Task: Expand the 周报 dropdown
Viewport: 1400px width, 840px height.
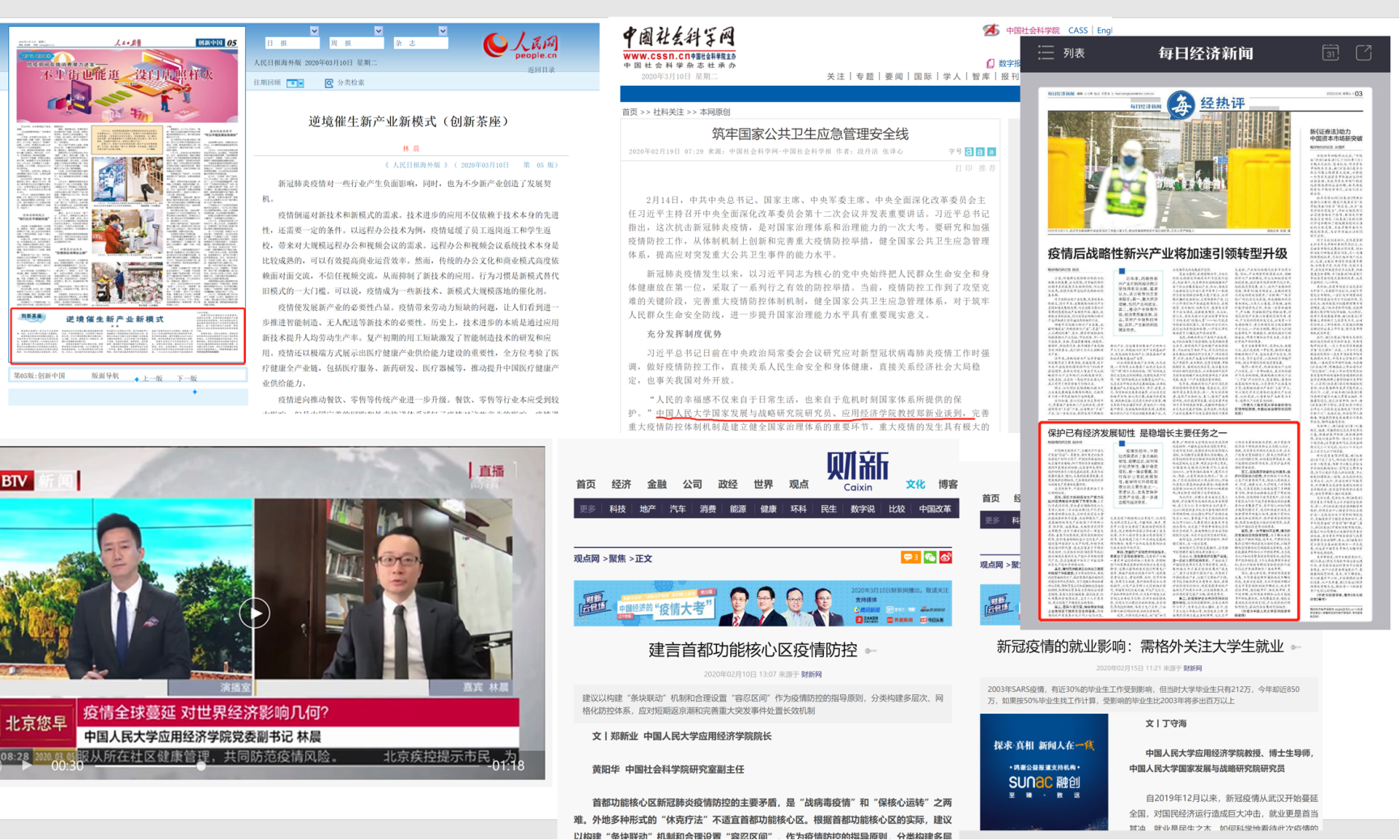Action: [378, 32]
